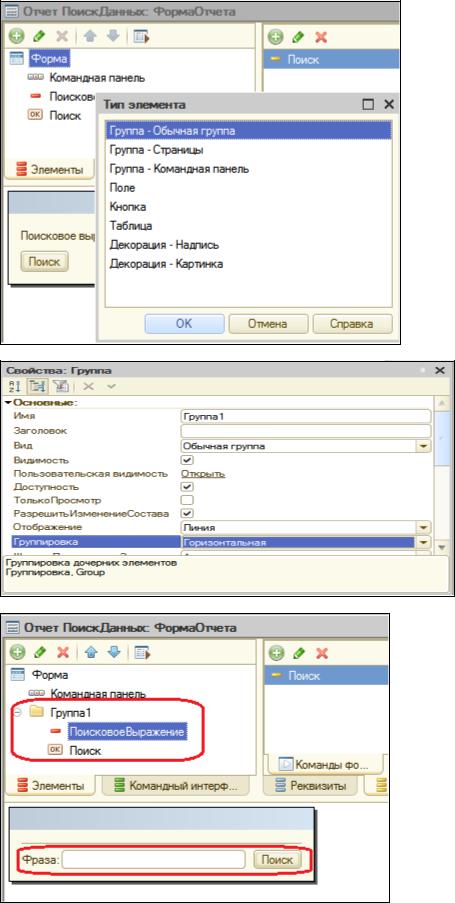
Task: Click confirm checkmark icon in Свойства toolbar
Action: (111, 388)
